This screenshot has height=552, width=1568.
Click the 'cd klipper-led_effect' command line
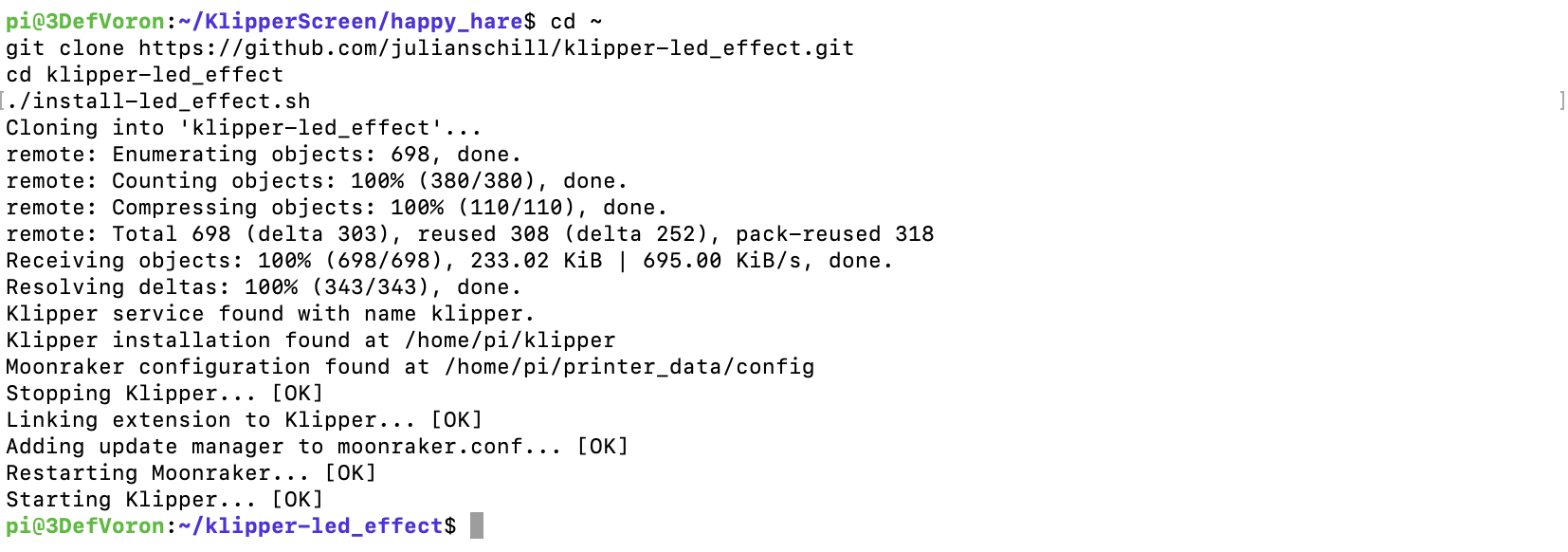[x=145, y=75]
